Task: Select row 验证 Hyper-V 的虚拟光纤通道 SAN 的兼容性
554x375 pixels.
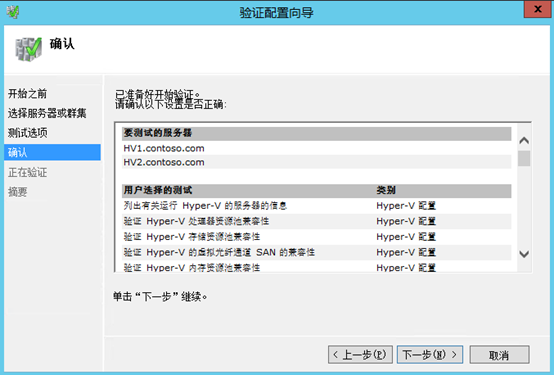Action: click(317, 252)
